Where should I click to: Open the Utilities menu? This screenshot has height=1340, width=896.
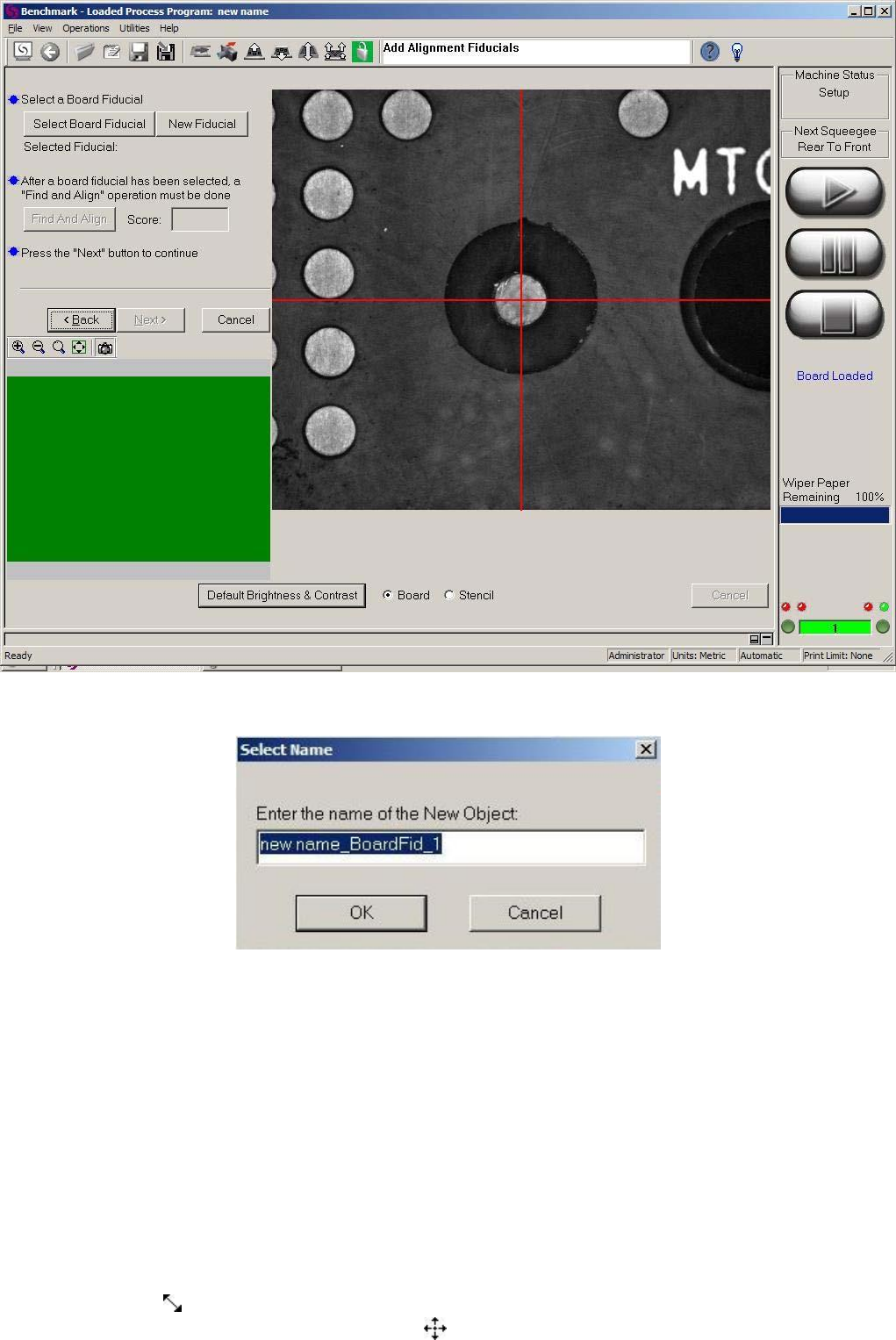click(134, 28)
